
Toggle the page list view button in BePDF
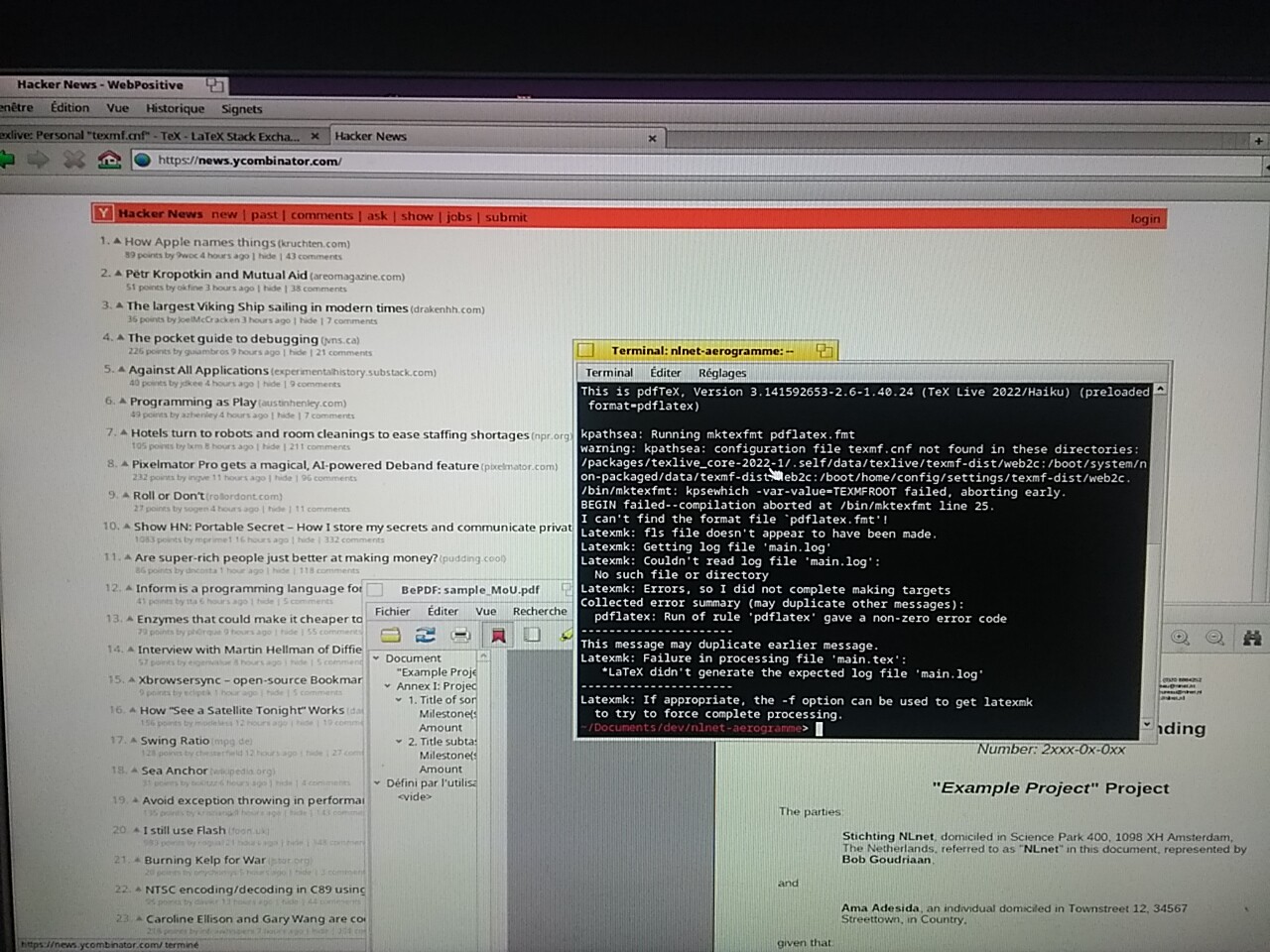pos(532,635)
